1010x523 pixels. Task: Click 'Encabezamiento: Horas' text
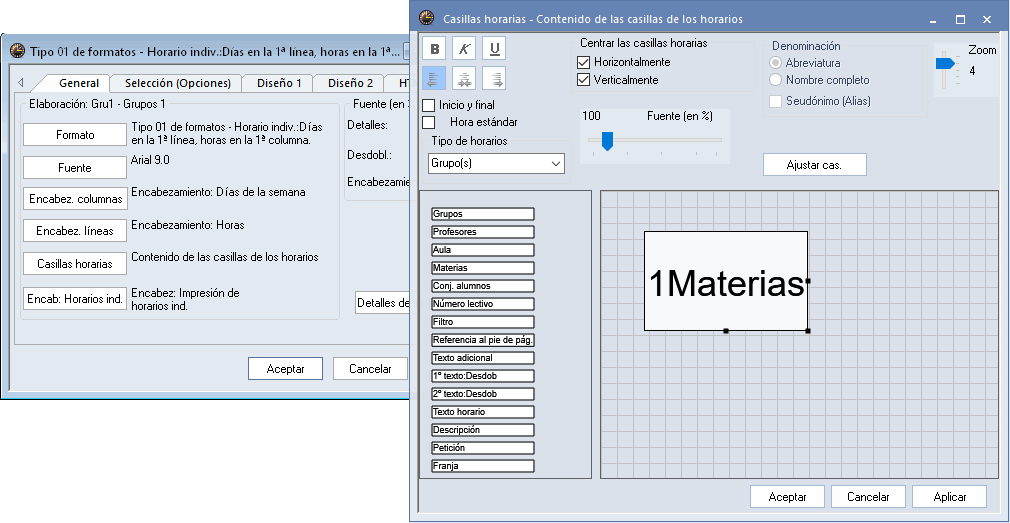pos(187,225)
